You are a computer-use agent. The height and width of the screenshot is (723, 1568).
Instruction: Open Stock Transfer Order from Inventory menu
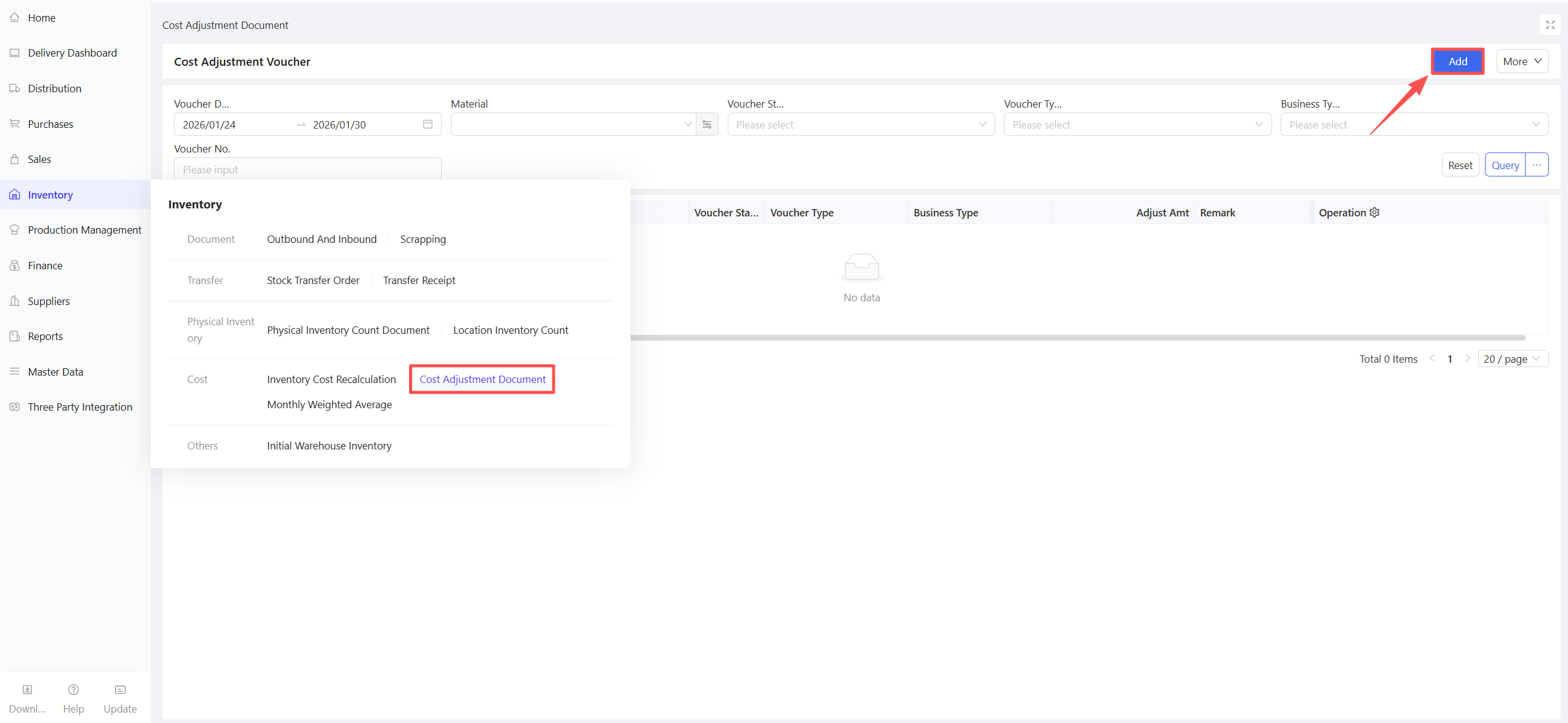point(313,280)
